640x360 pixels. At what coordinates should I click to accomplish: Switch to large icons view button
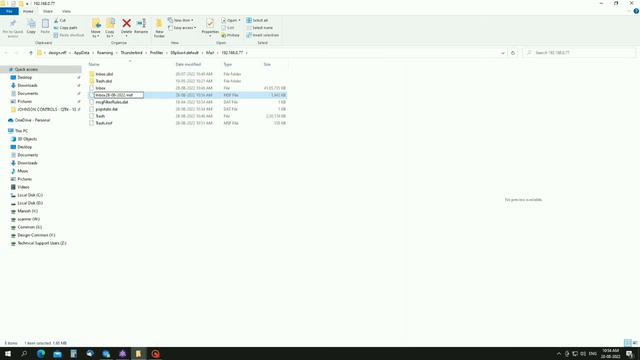click(x=635, y=343)
